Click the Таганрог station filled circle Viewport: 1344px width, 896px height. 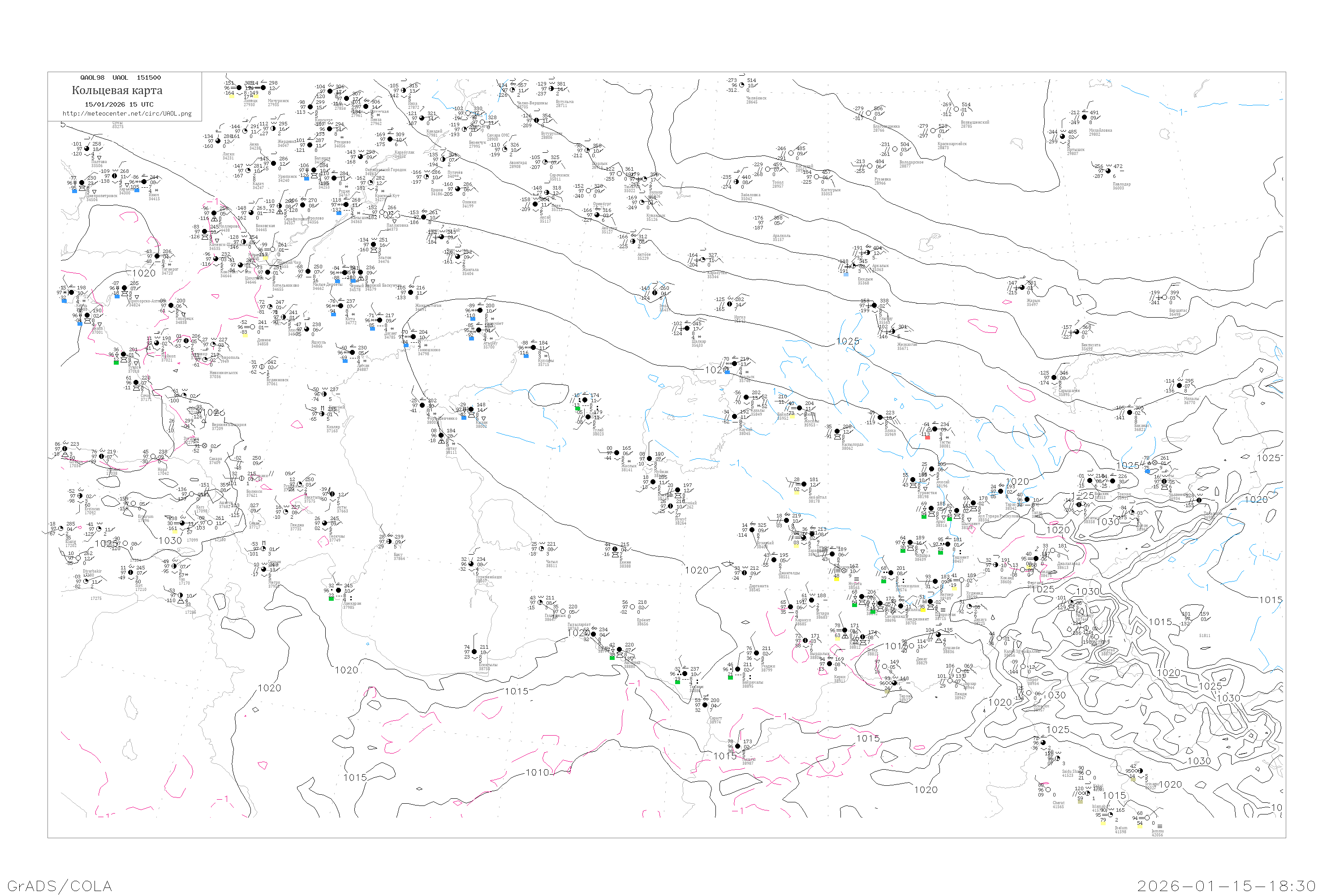click(157, 256)
